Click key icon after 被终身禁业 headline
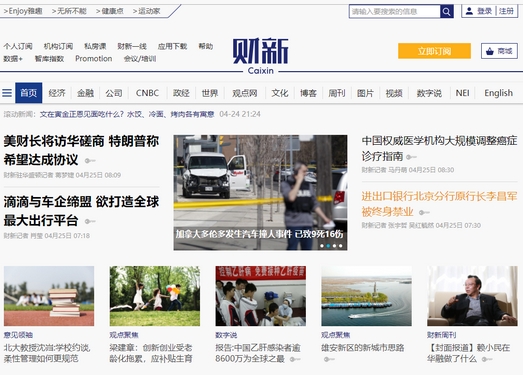 tap(424, 212)
